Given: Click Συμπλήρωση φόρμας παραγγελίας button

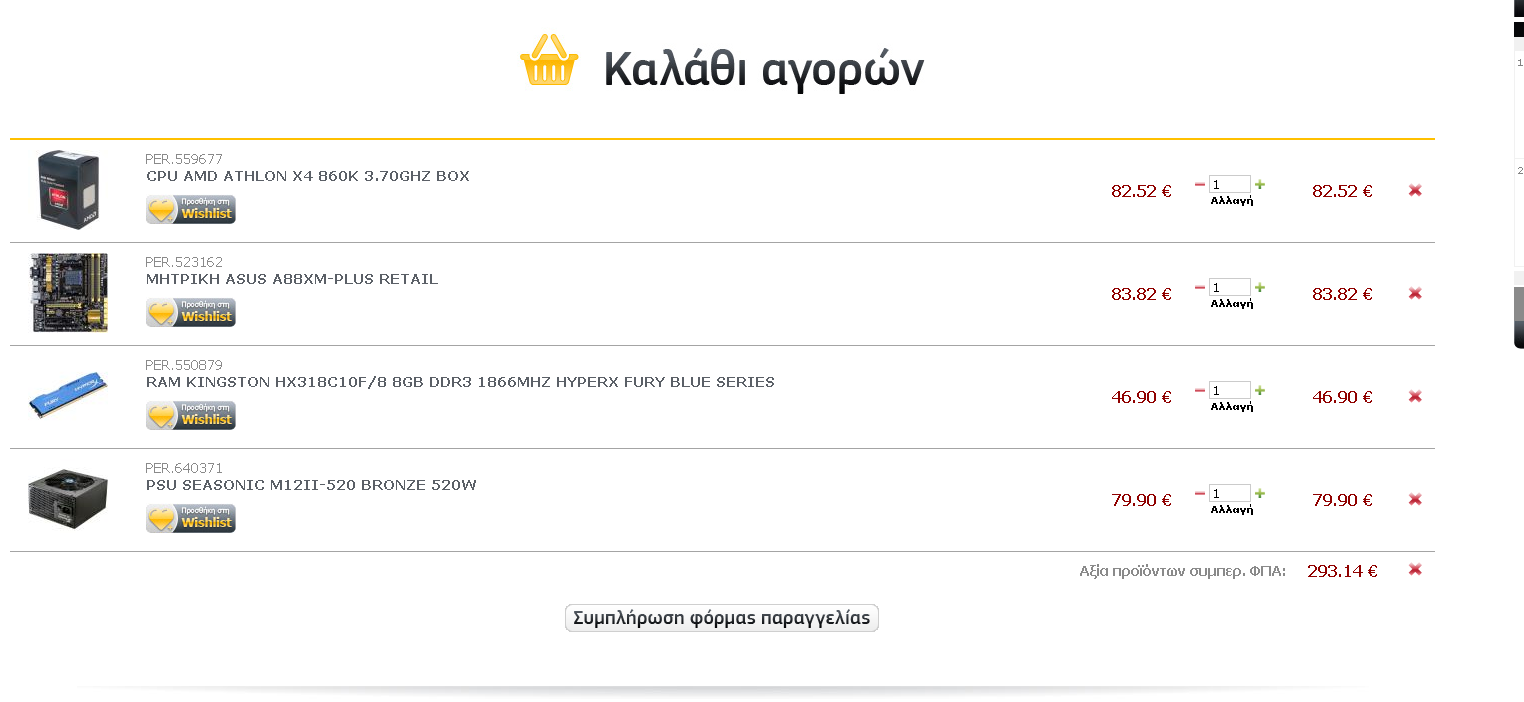Looking at the screenshot, I should [x=722, y=618].
